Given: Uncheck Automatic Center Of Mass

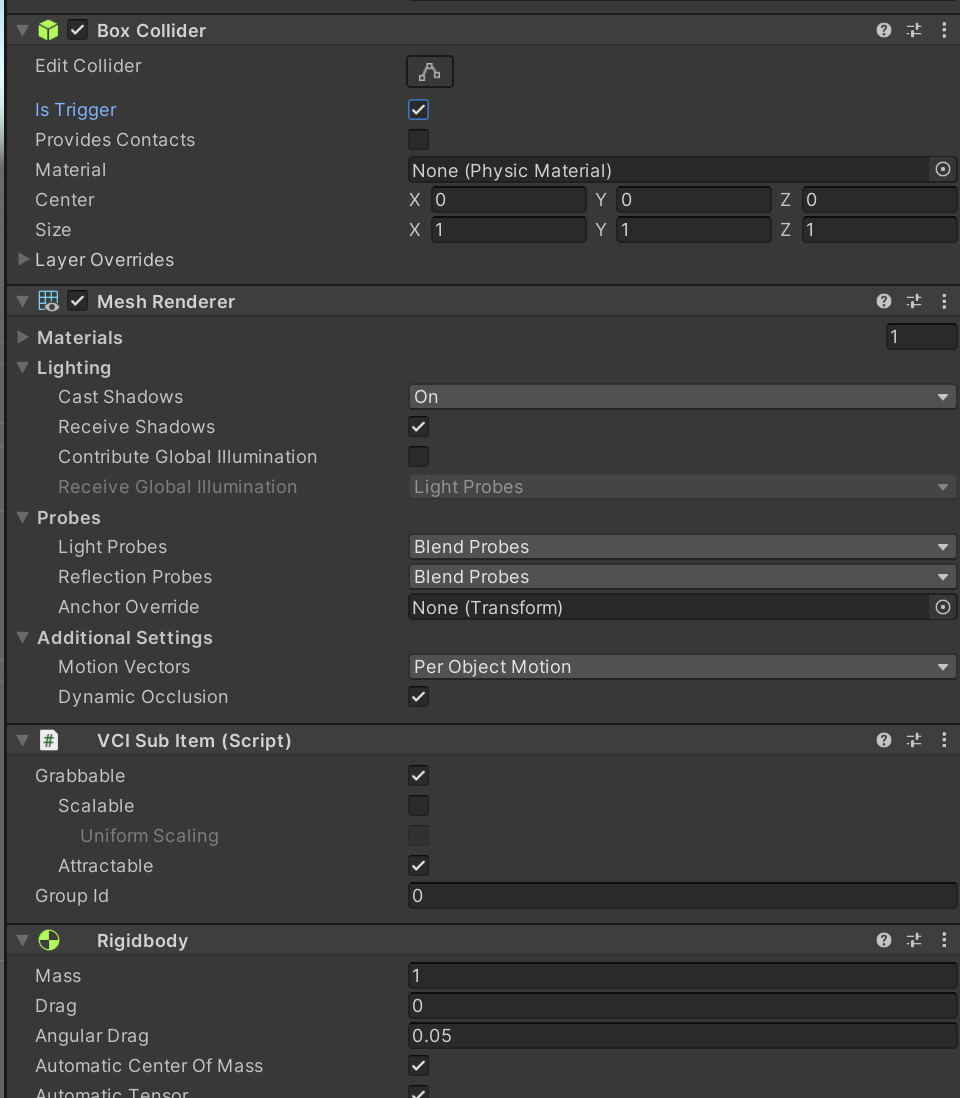Looking at the screenshot, I should pos(419,1066).
